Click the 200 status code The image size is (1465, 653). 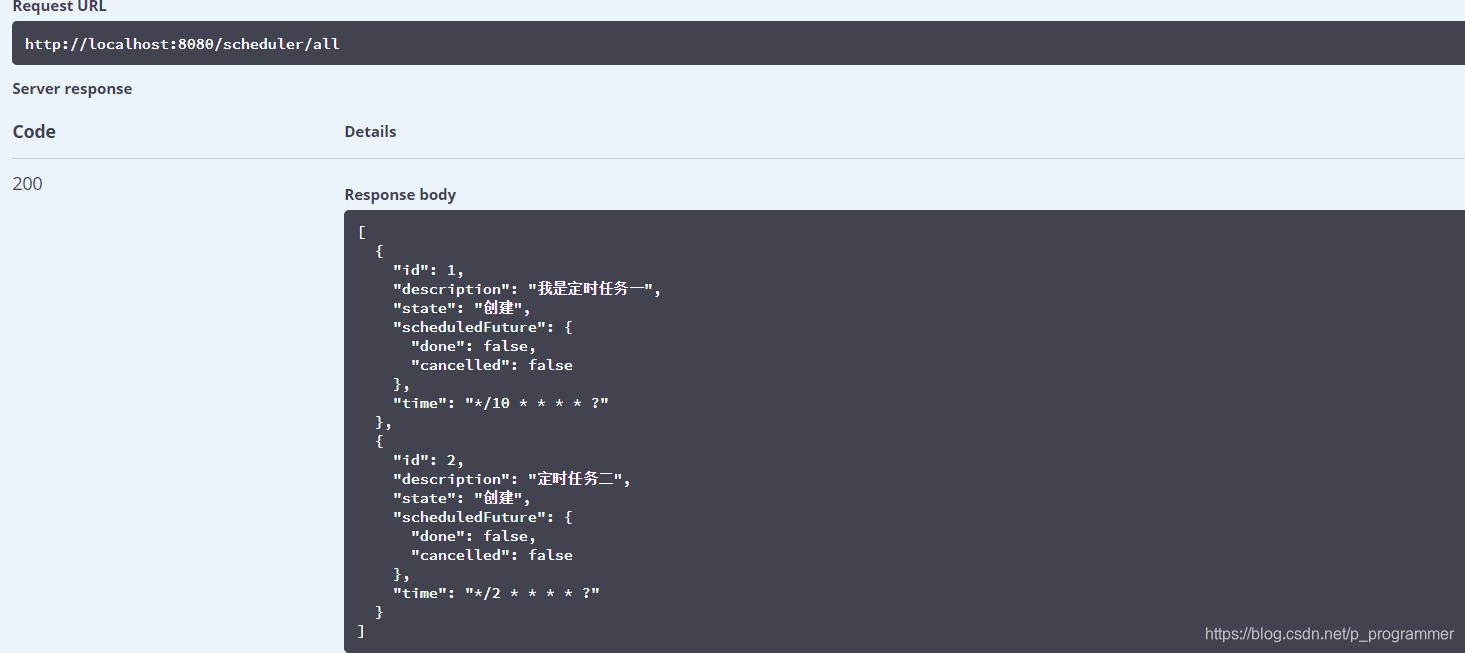(27, 184)
